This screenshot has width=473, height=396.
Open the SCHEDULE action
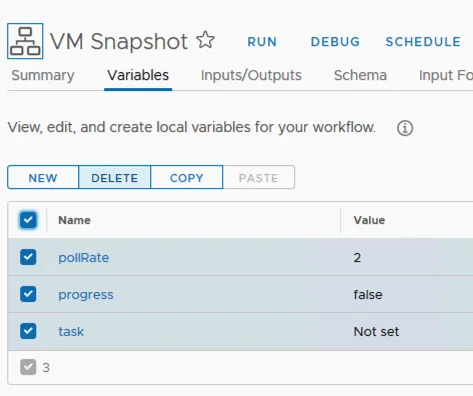pyautogui.click(x=423, y=42)
